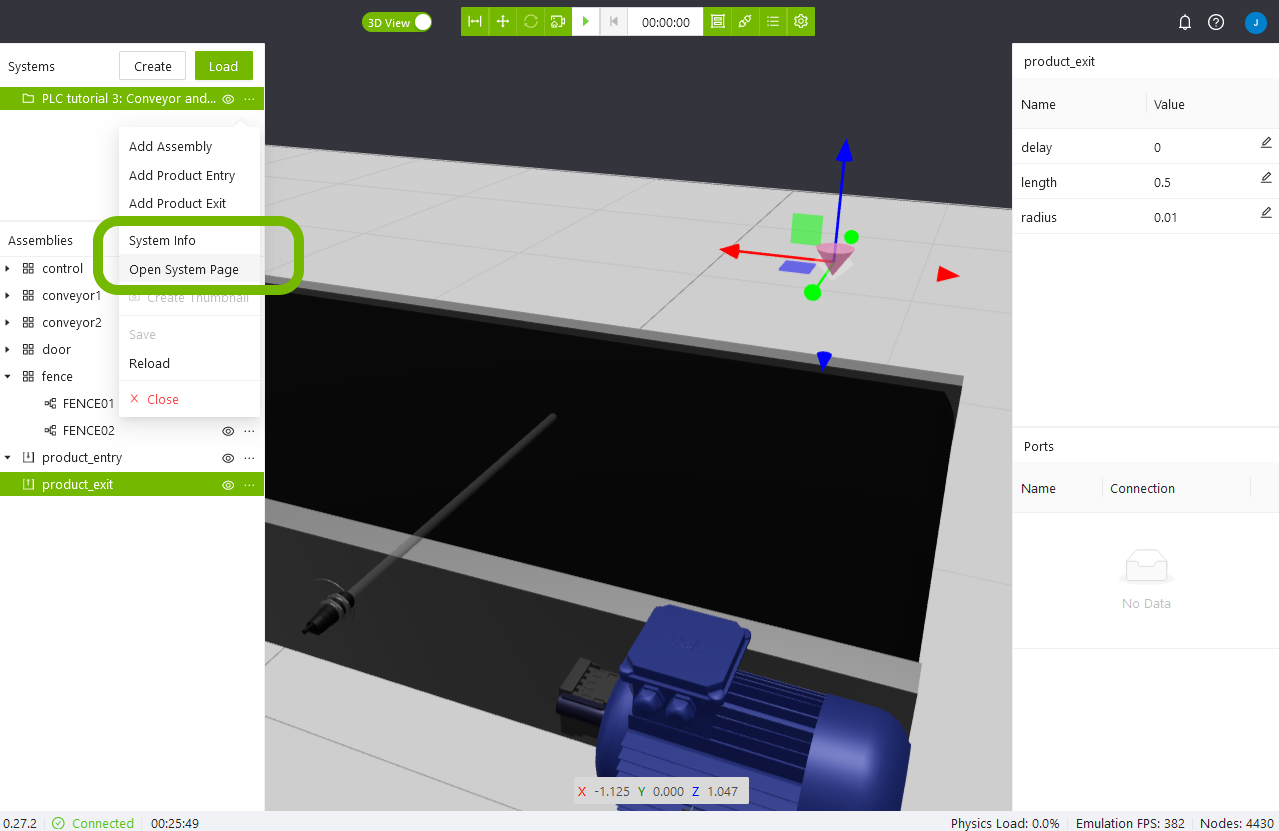This screenshot has height=831, width=1279.
Task: Expand the door assembly node
Action: point(8,350)
